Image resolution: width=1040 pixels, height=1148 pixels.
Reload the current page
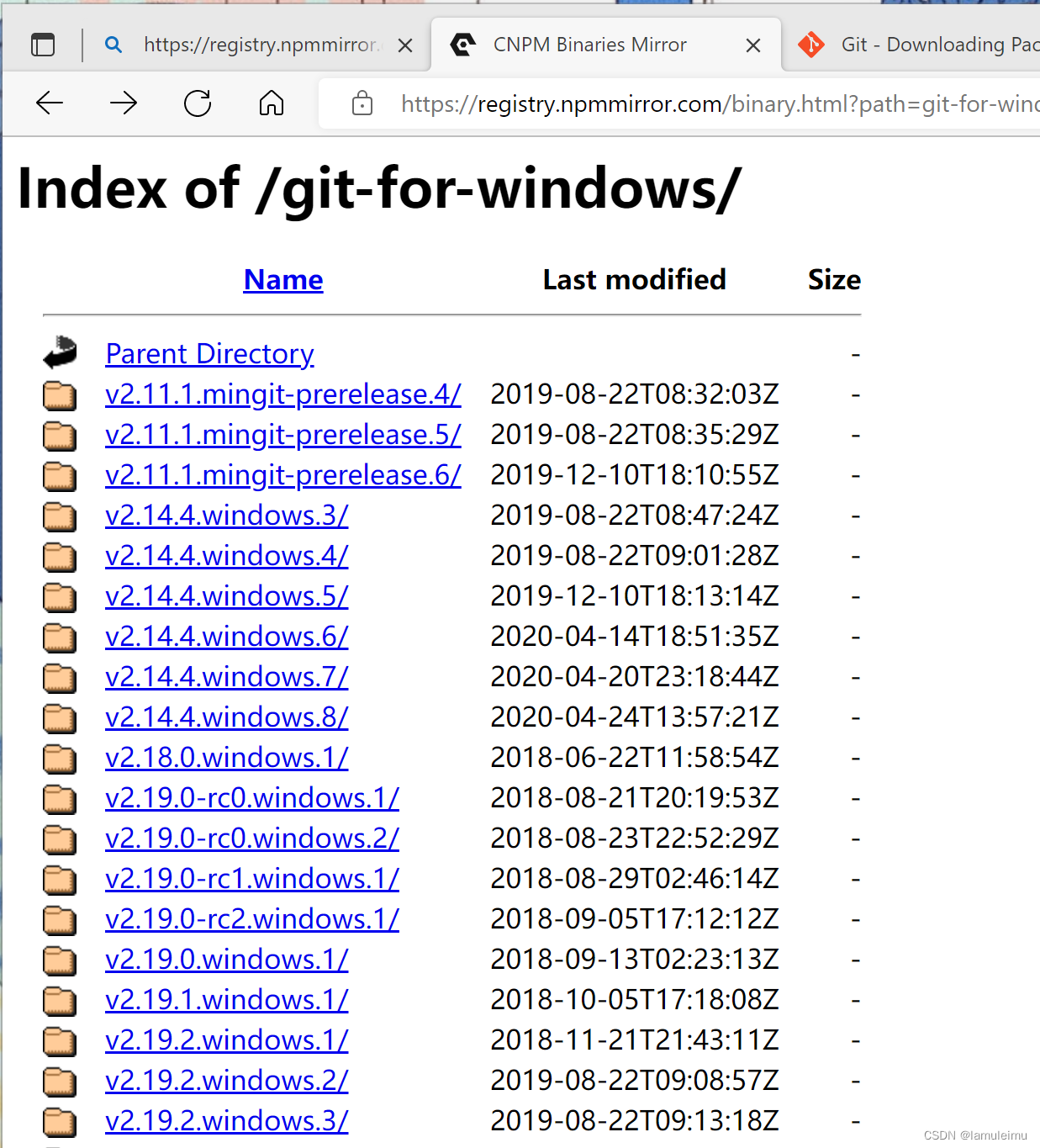click(198, 103)
